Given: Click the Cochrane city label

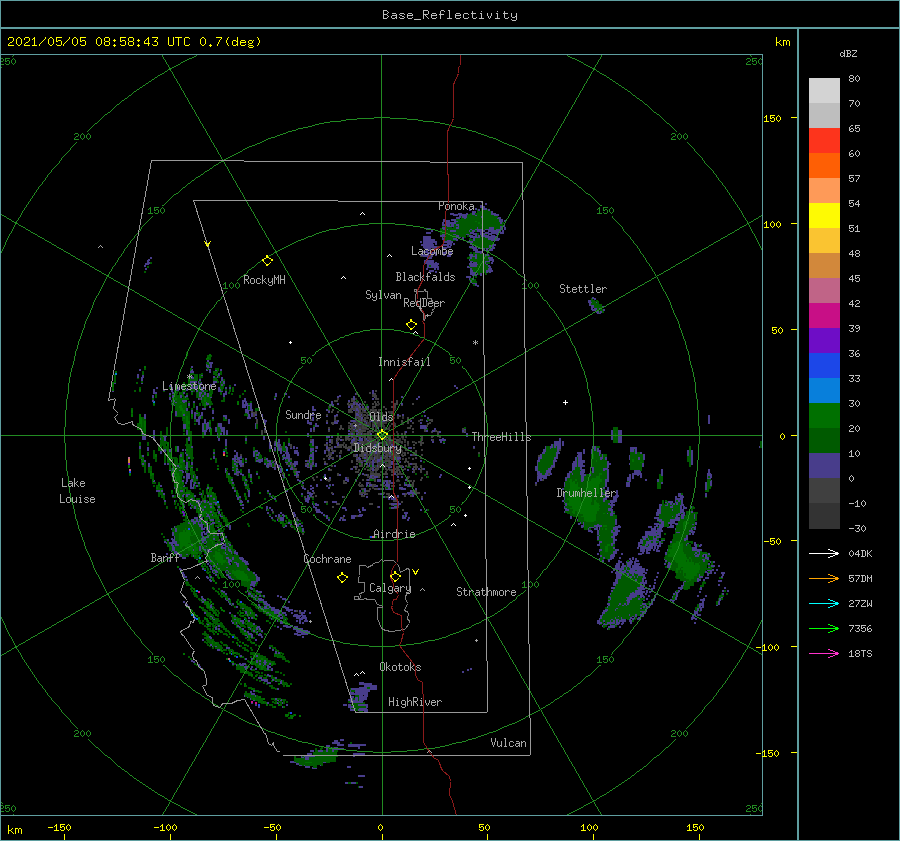Looking at the screenshot, I should click(x=327, y=559).
